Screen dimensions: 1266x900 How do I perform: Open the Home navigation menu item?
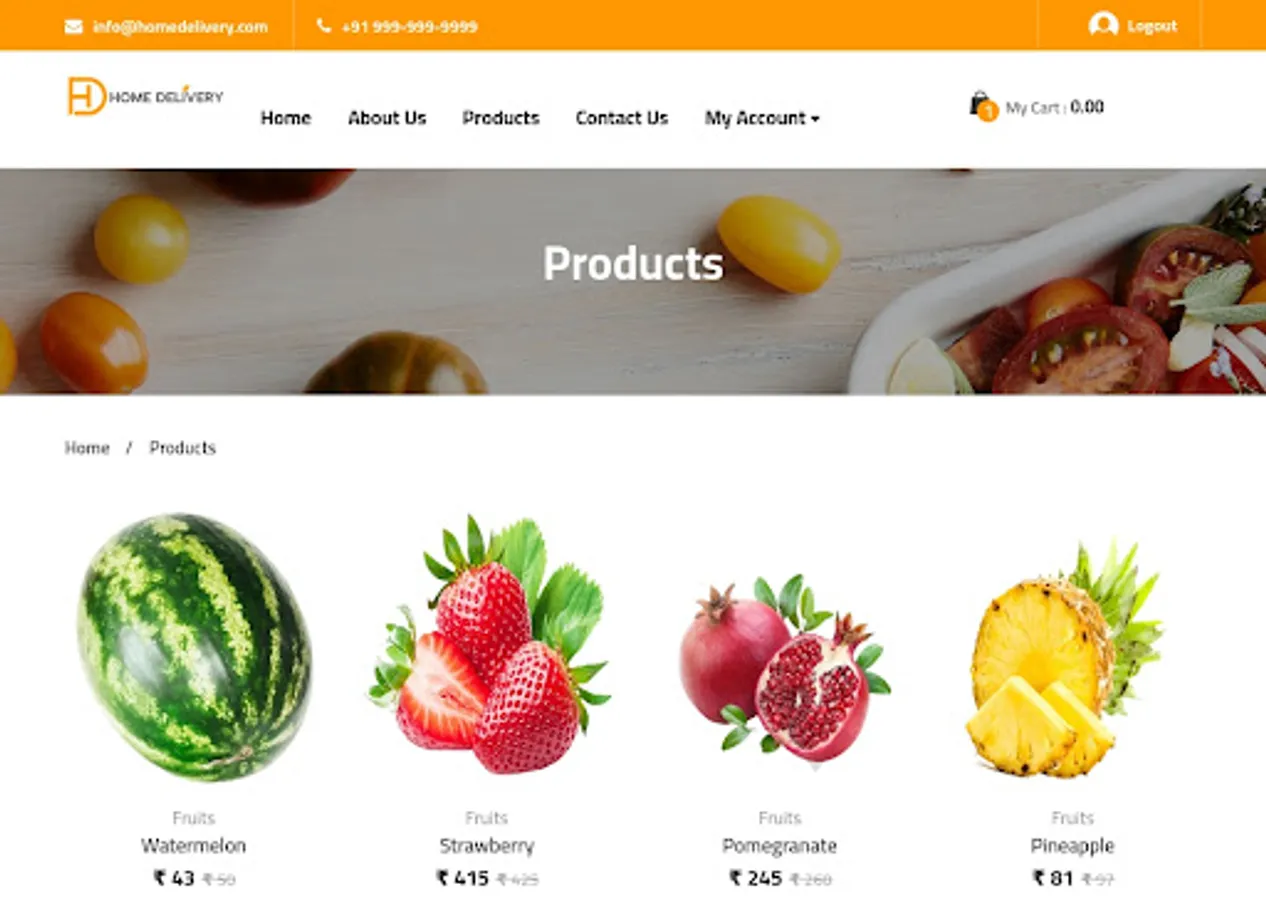[286, 118]
